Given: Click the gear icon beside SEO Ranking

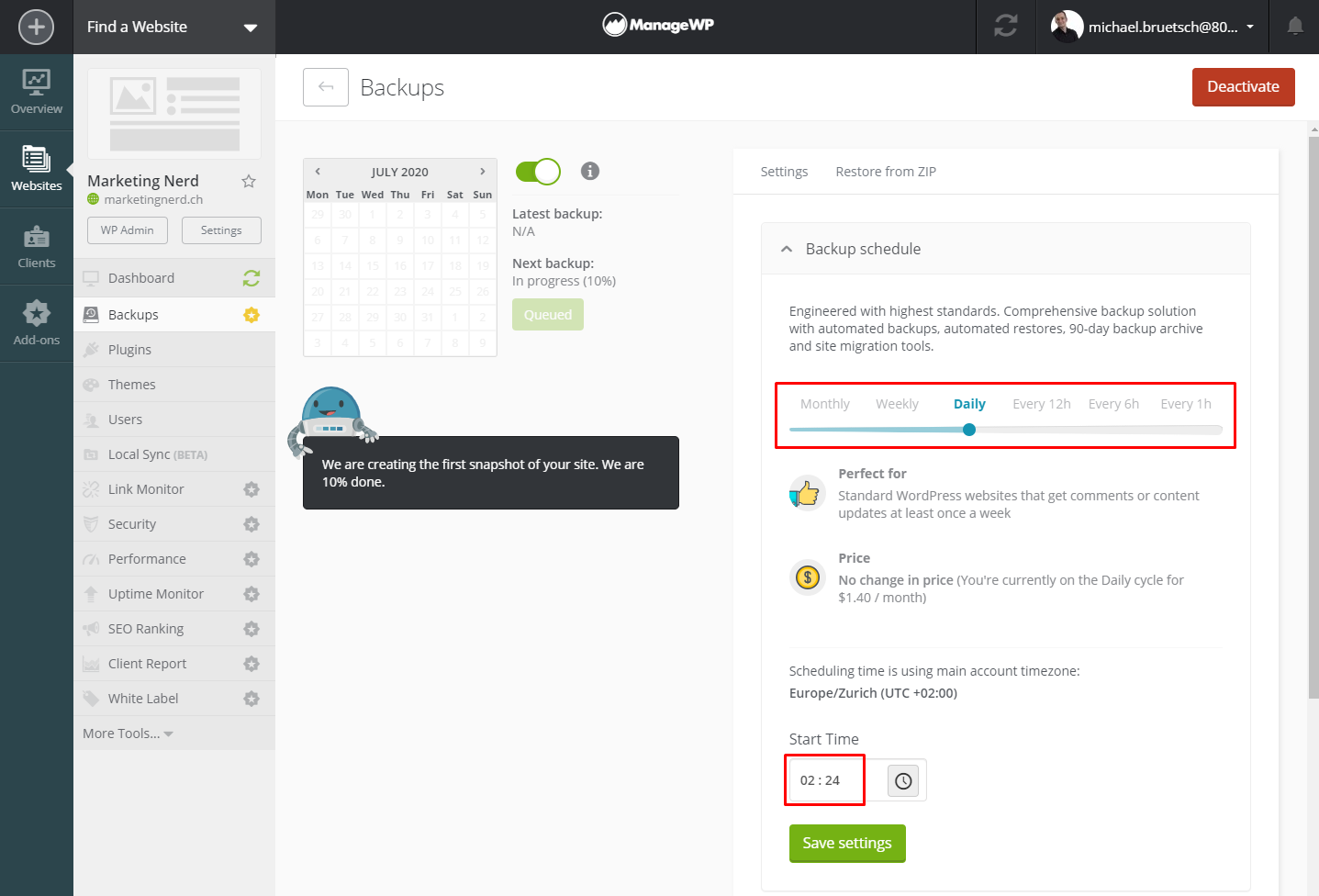Looking at the screenshot, I should point(252,629).
